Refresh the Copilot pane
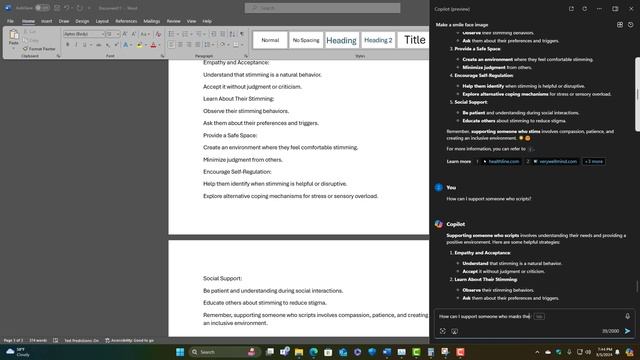640x360 pixels. [584, 9]
